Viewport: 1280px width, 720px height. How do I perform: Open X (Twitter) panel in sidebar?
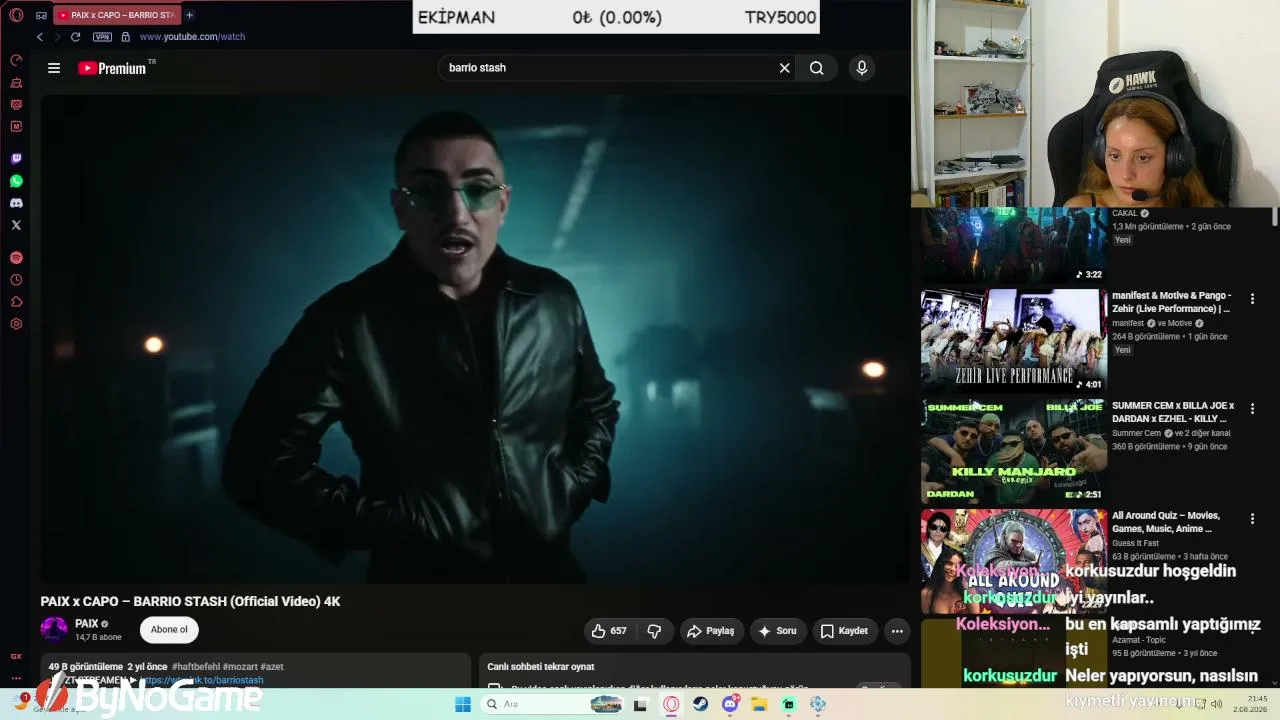click(16, 225)
